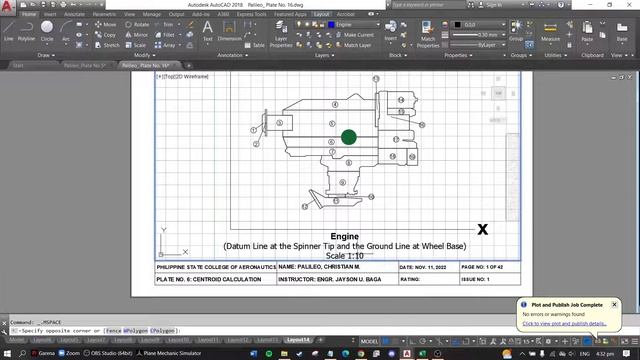
Task: Expand the Annotation panel
Action: tap(233, 55)
